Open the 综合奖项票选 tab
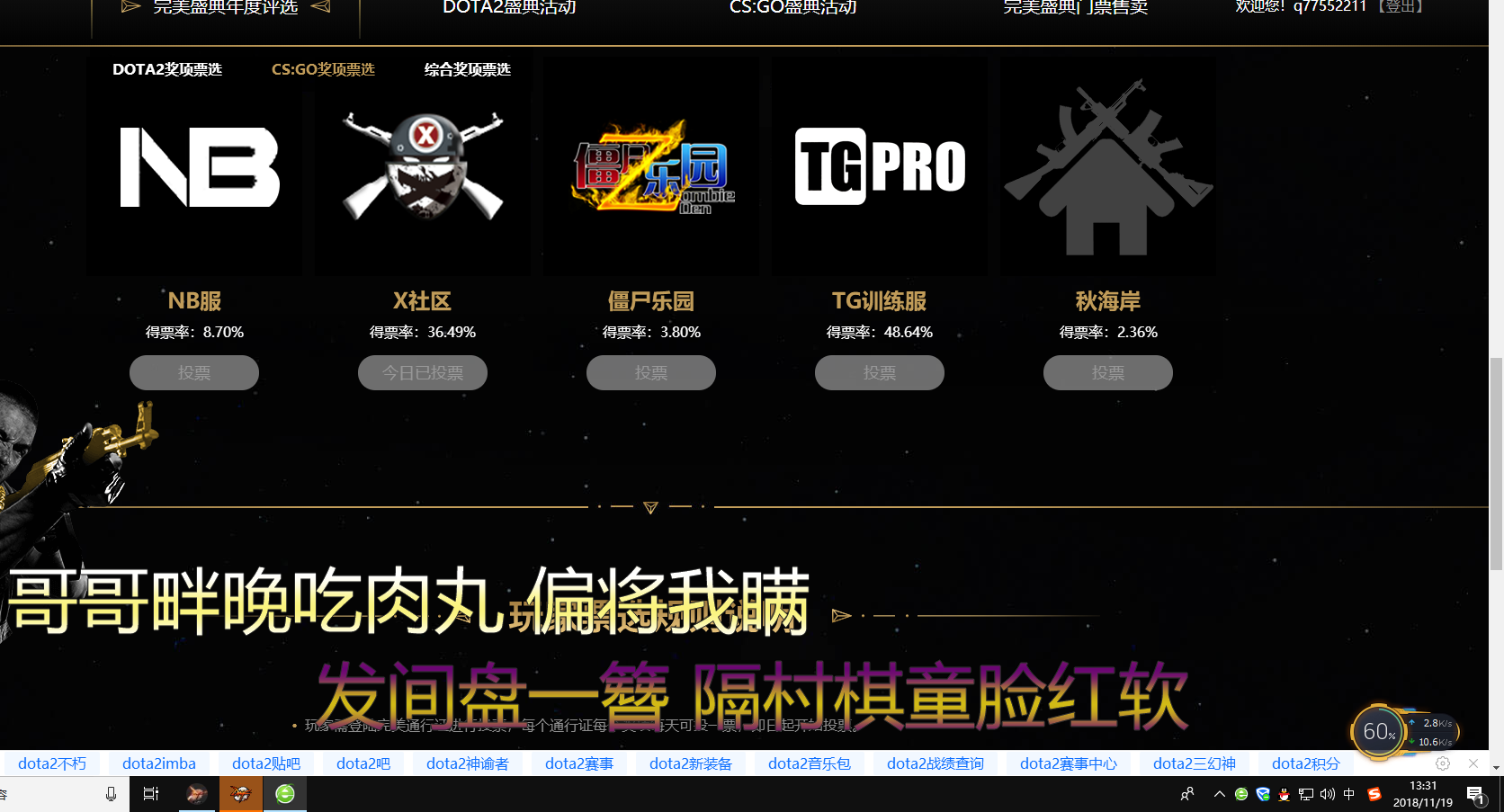 (468, 69)
